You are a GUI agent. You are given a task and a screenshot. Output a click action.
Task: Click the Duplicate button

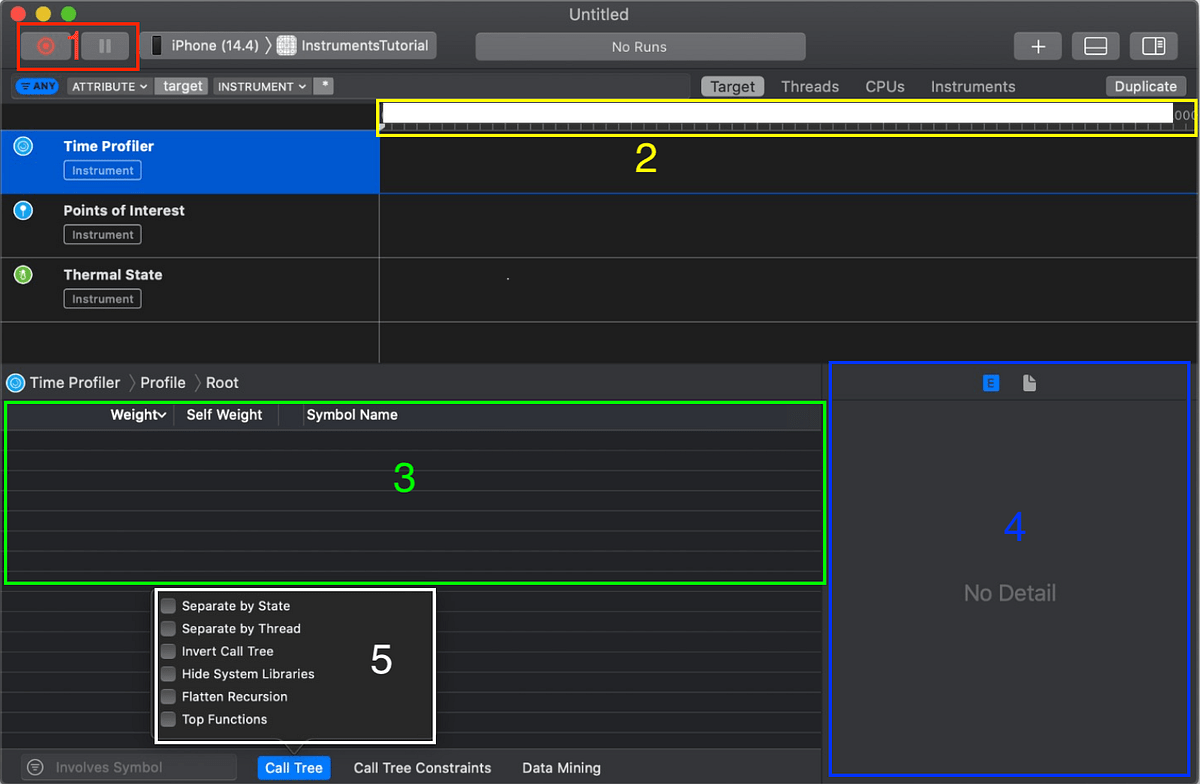1145,86
